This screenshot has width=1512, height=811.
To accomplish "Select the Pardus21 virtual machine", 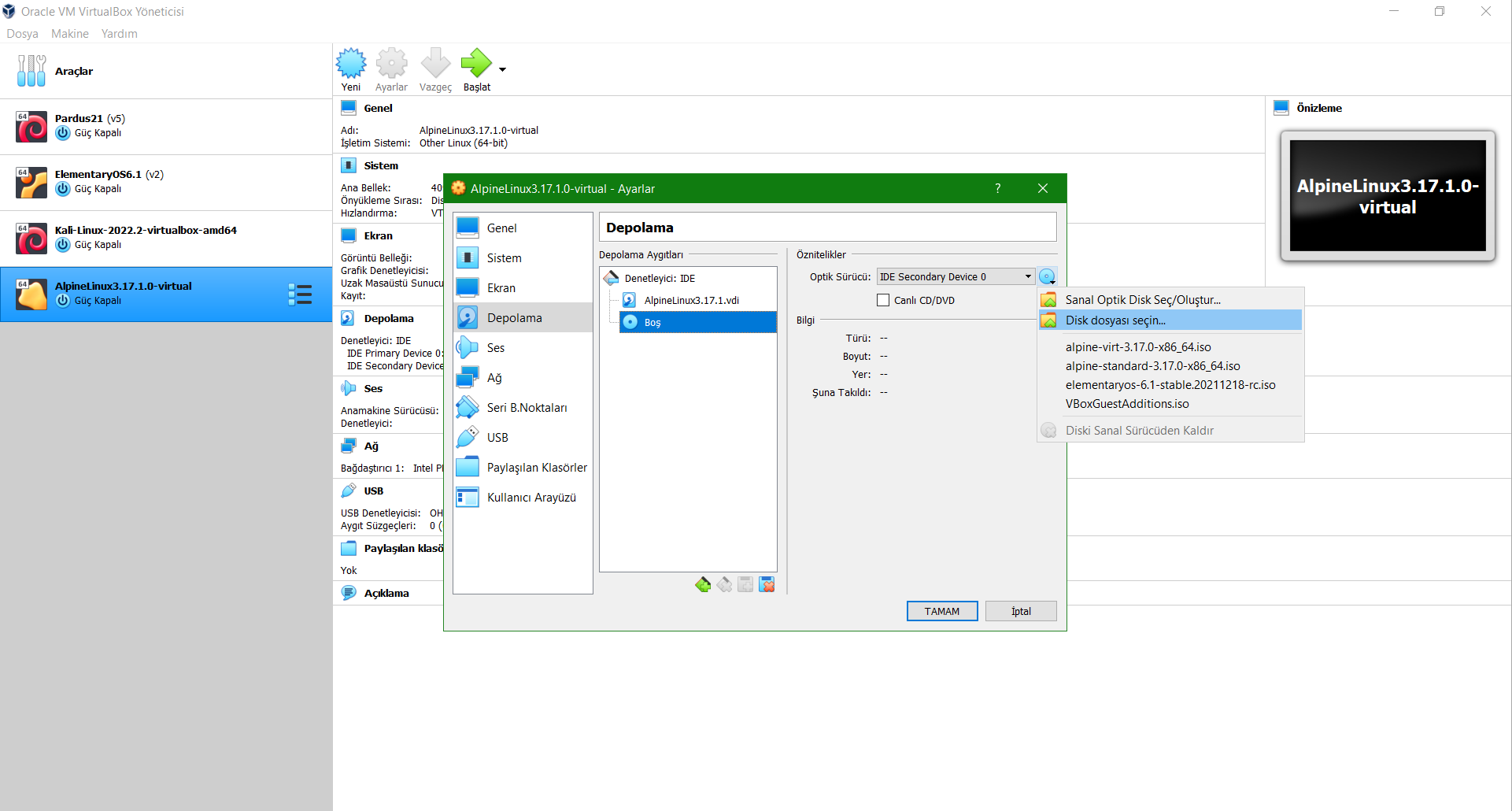I will coord(166,126).
